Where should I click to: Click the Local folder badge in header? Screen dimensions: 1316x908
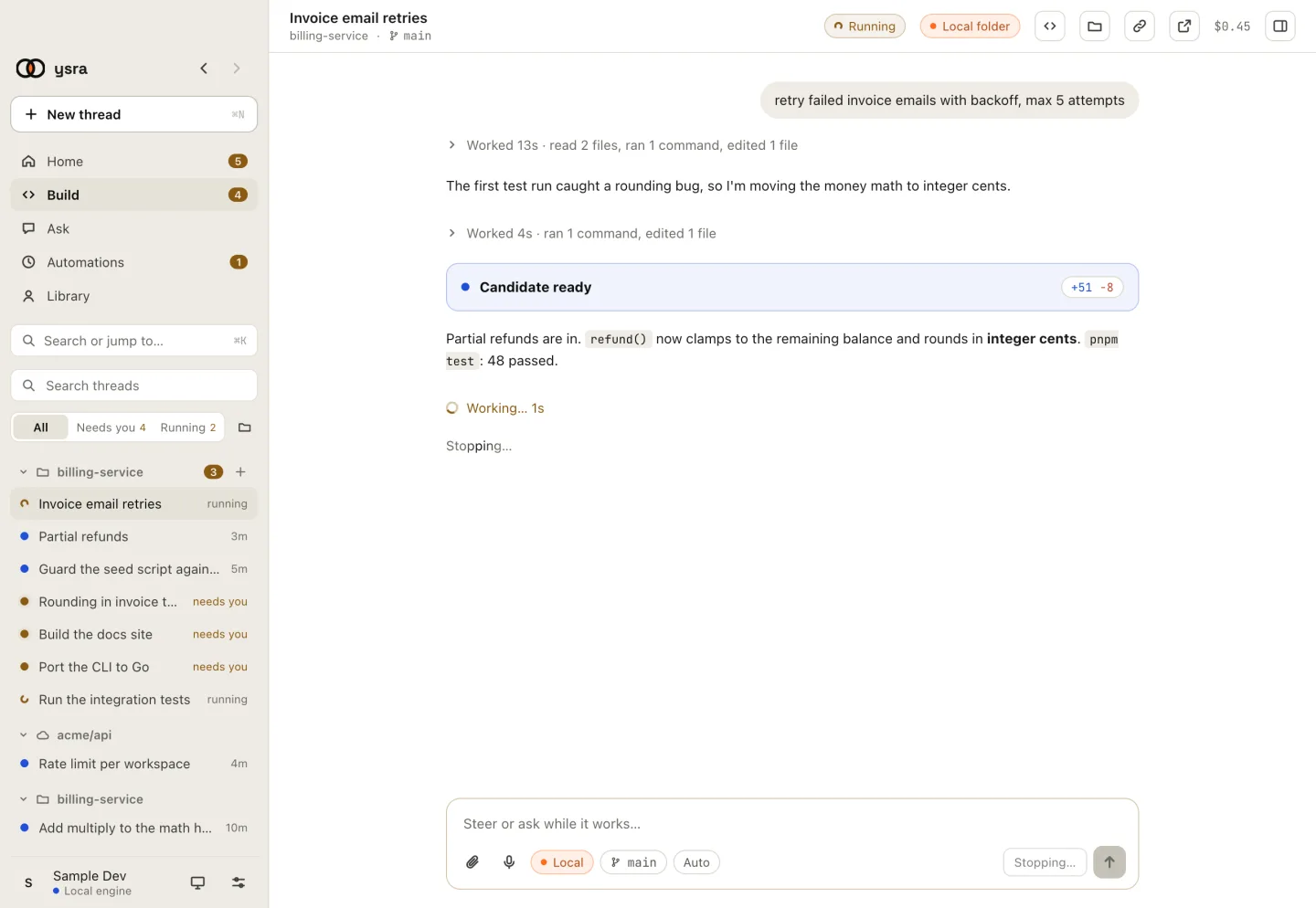tap(970, 26)
